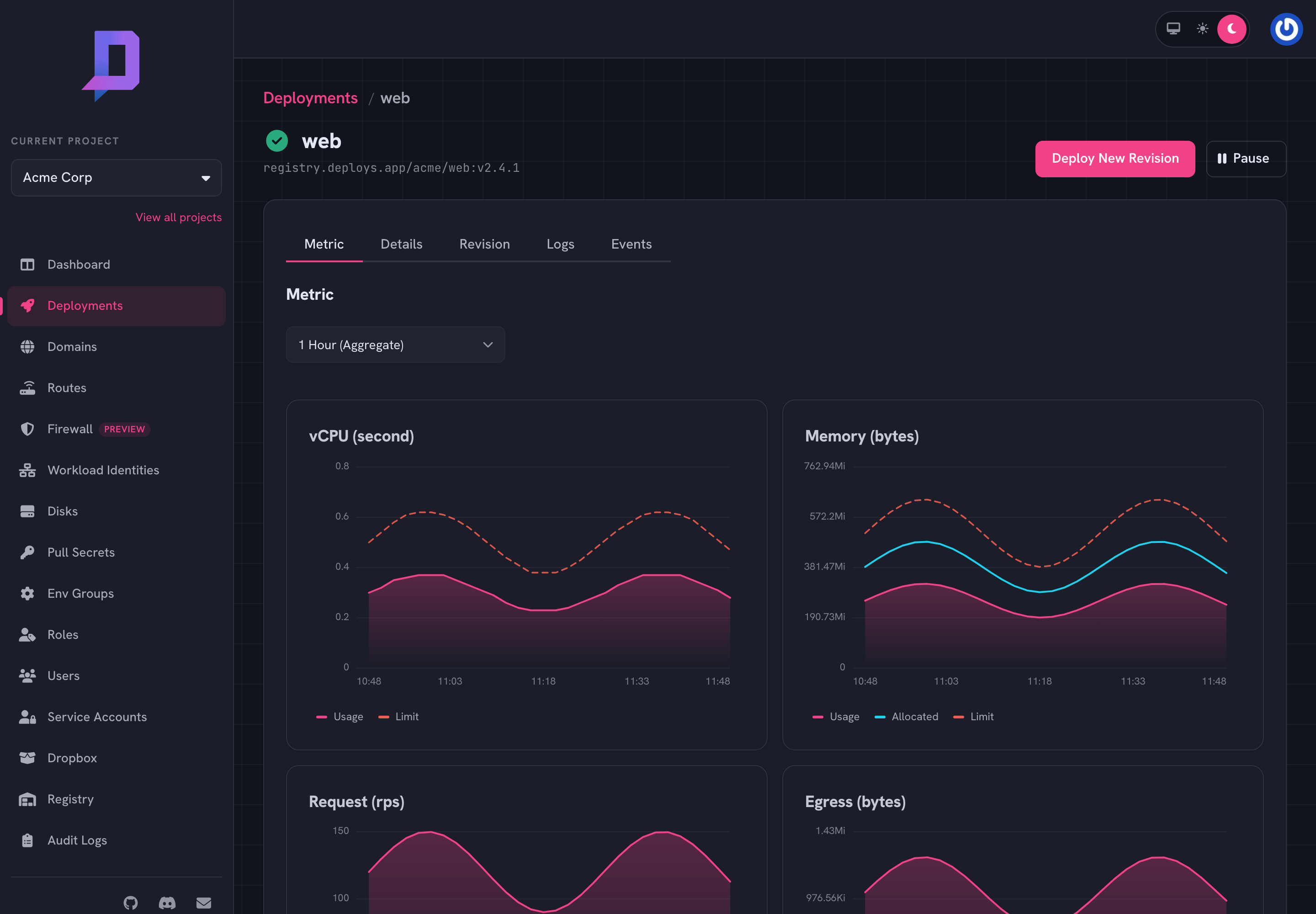Click the Dashboard panel icon

click(x=27, y=265)
